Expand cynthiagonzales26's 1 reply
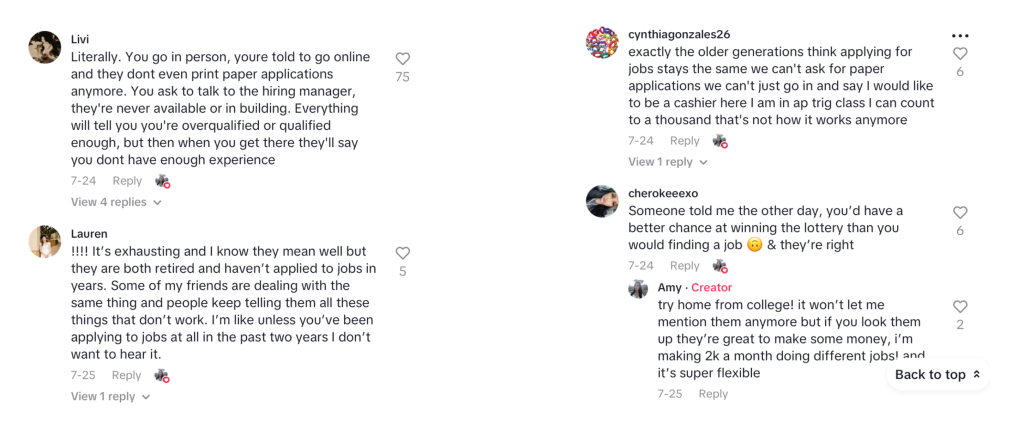The height and width of the screenshot is (430, 1024). pyautogui.click(x=667, y=162)
